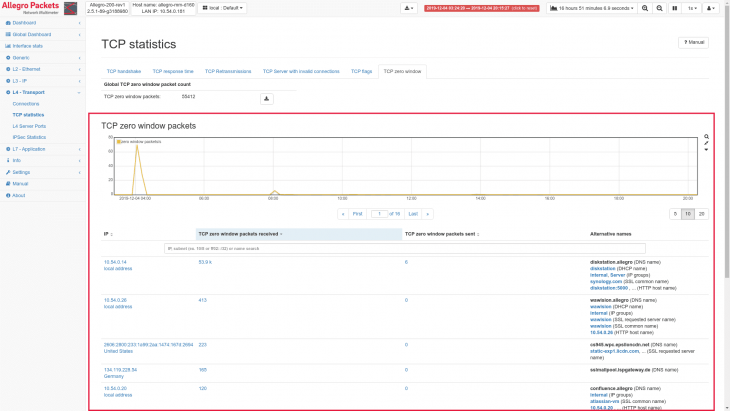Toggle the zero window packets legend entry

(x=138, y=141)
